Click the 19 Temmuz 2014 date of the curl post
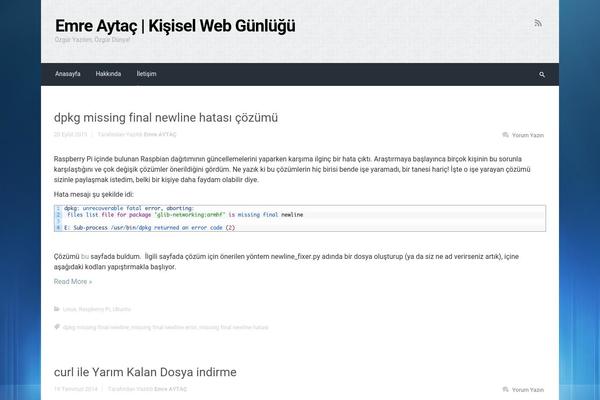 pos(76,389)
